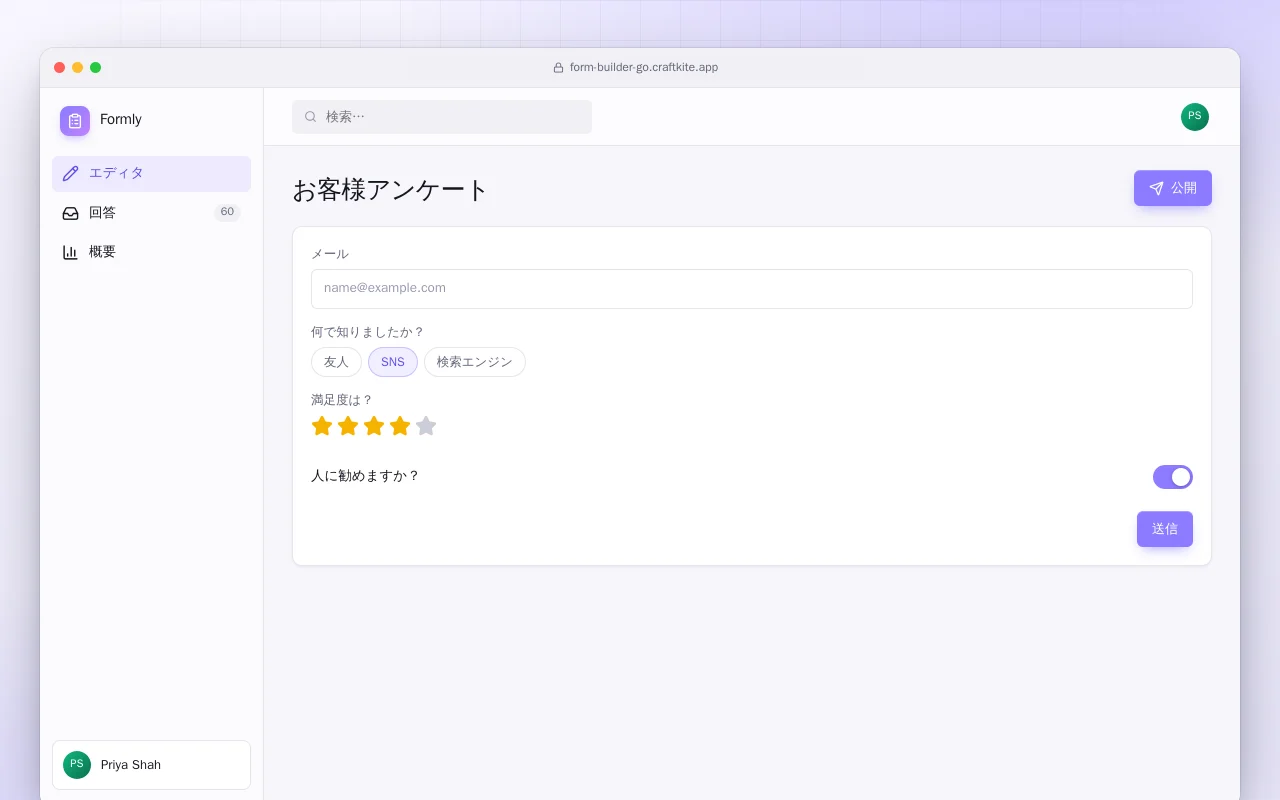
Task: Click the 公開 publish button
Action: (1173, 188)
